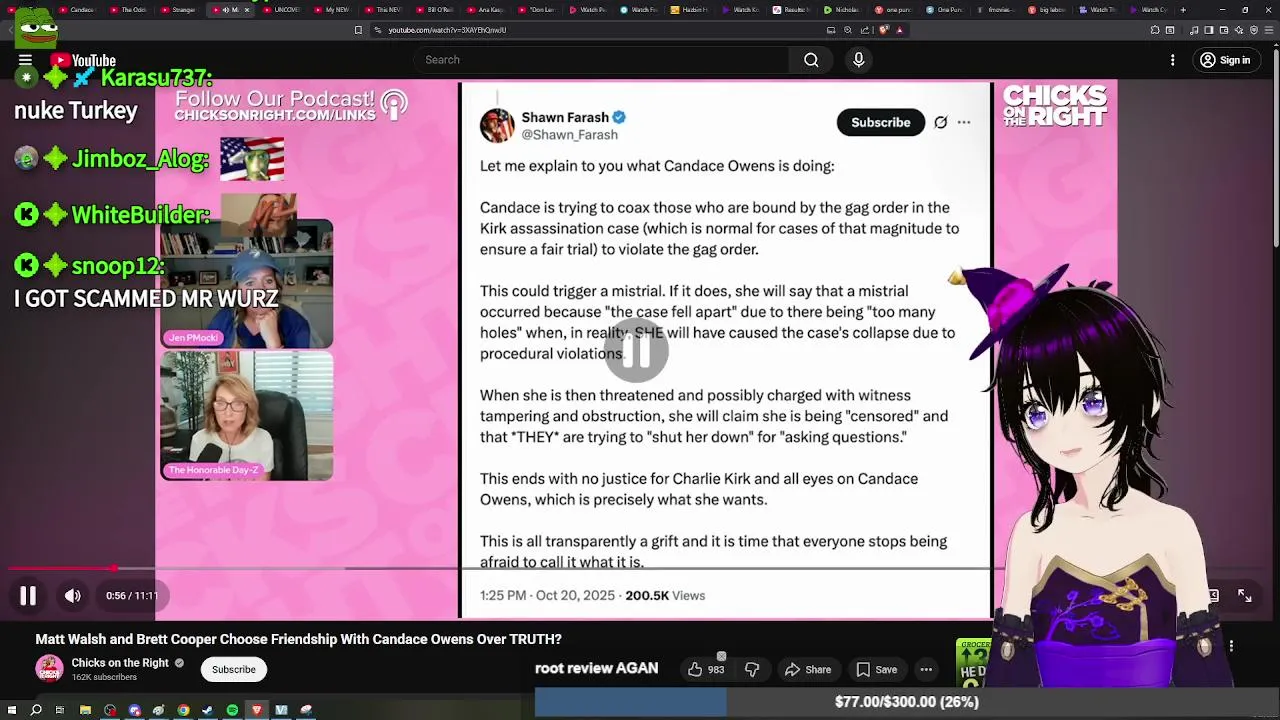Switch to the Candace browser tab
Image resolution: width=1280 pixels, height=720 pixels.
tap(77, 10)
